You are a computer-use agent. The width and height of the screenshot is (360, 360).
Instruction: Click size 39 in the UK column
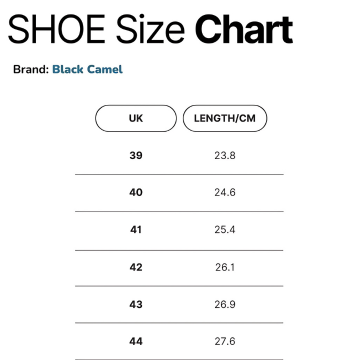[x=136, y=155]
